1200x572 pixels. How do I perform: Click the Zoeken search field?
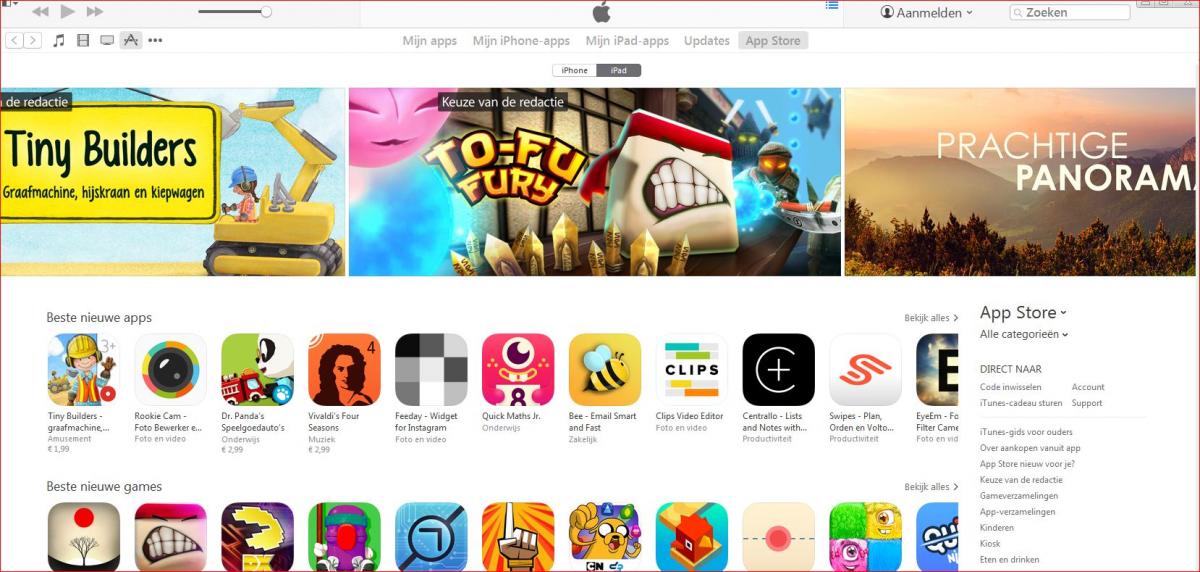[1070, 12]
